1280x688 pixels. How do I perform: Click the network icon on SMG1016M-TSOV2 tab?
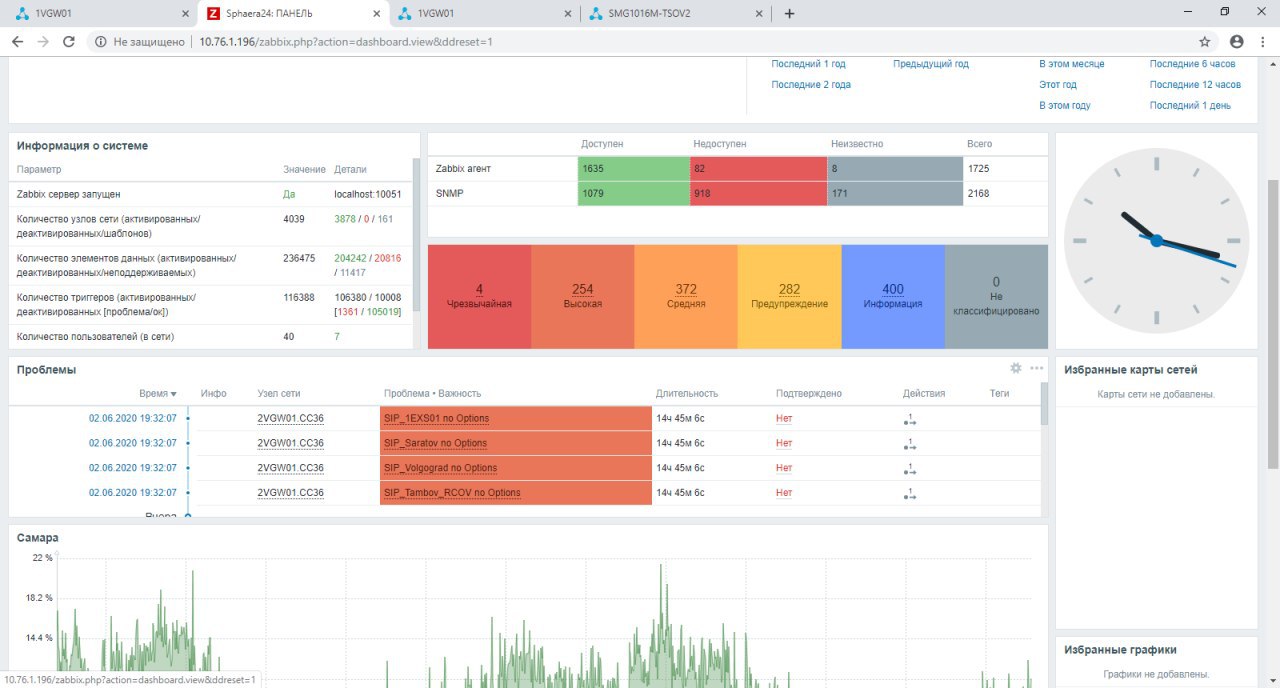[x=597, y=14]
